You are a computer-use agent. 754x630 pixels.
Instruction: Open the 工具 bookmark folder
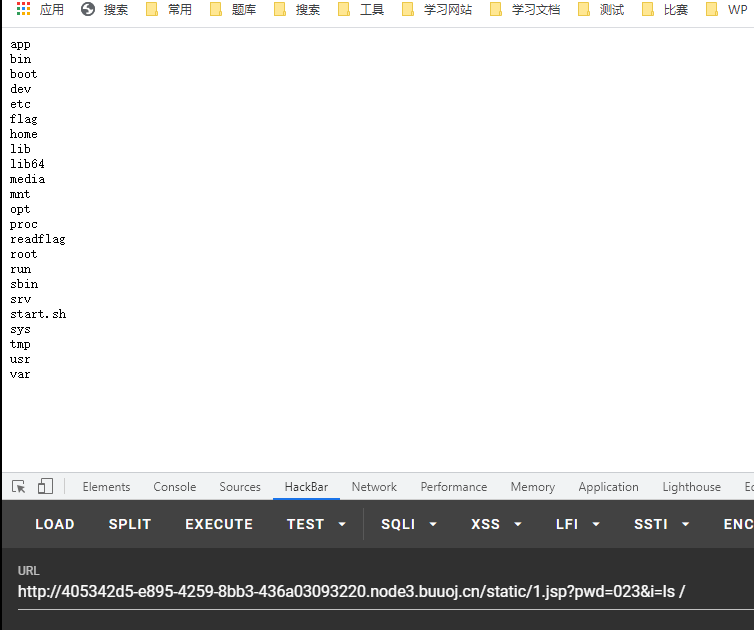(360, 10)
